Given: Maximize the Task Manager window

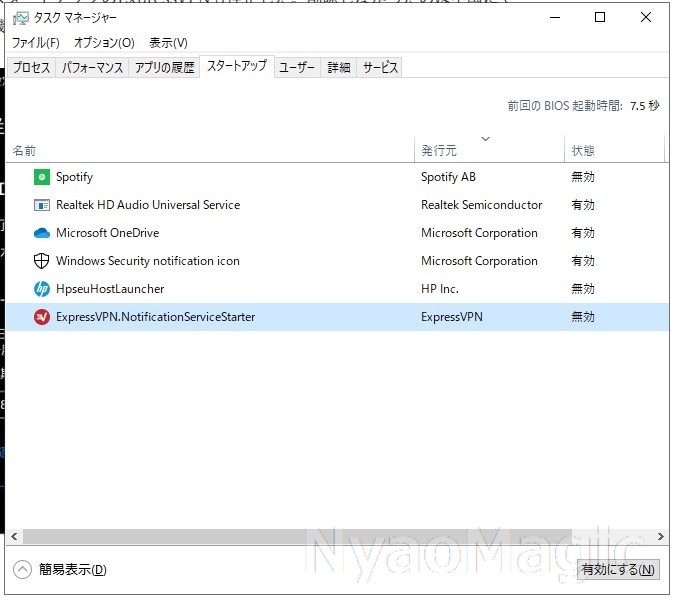Looking at the screenshot, I should 600,18.
